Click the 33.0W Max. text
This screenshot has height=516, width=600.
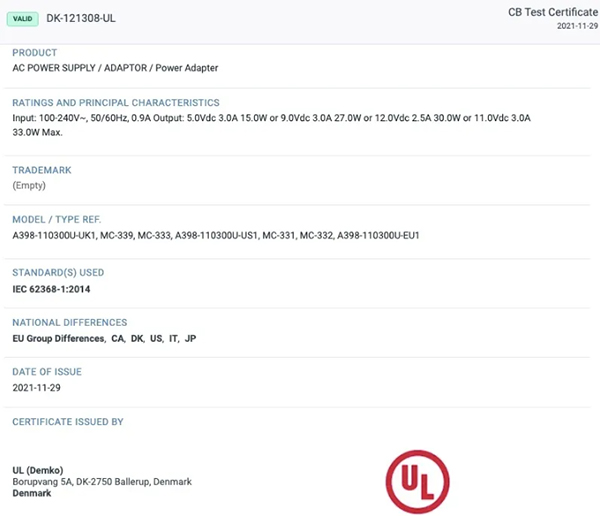pos(38,132)
